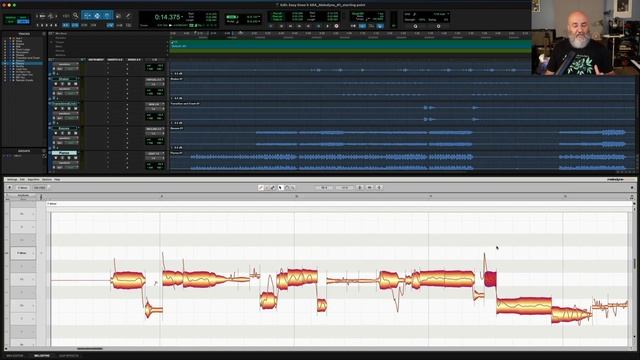Click the main counter display 0:14.375
The image size is (640, 360).
click(x=167, y=17)
